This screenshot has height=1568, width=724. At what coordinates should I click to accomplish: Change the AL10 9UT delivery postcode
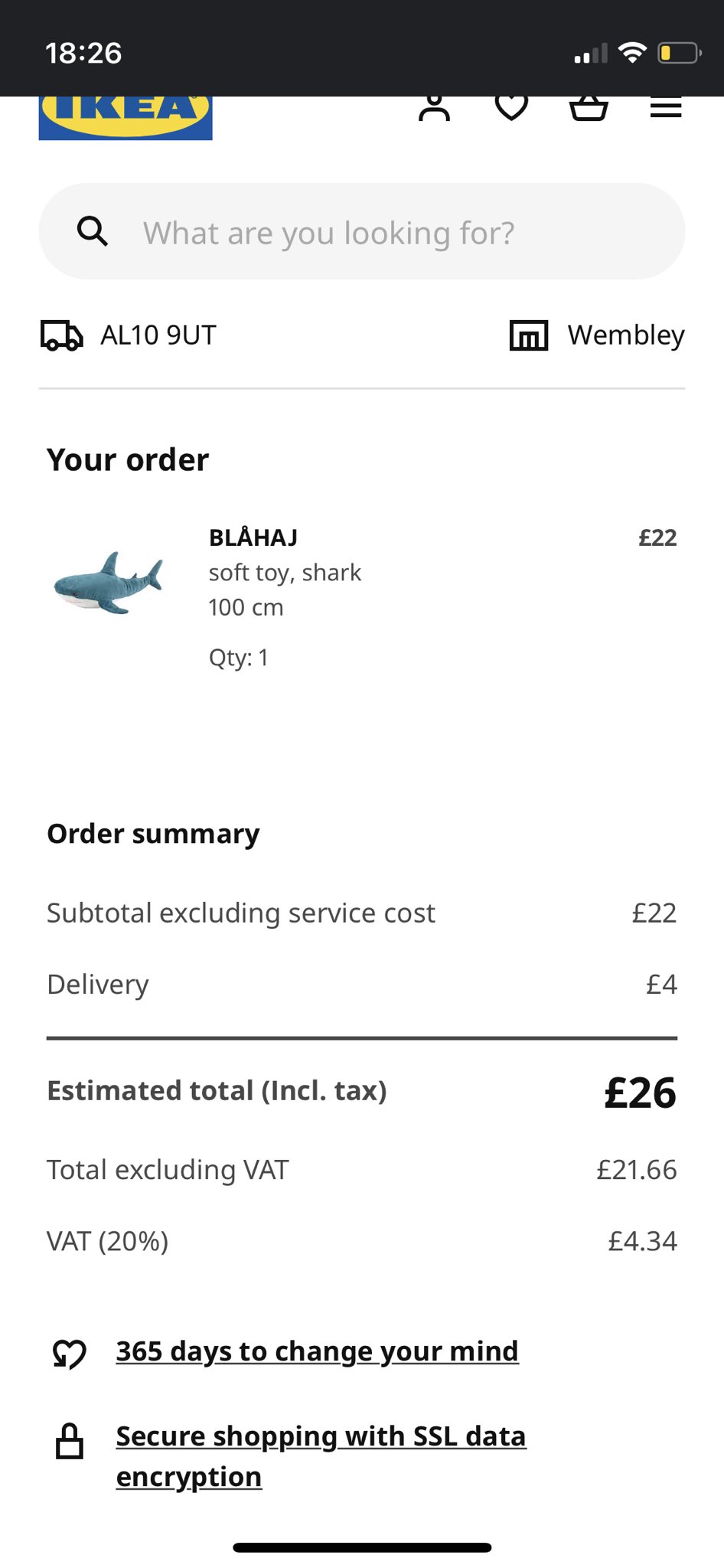tap(158, 335)
